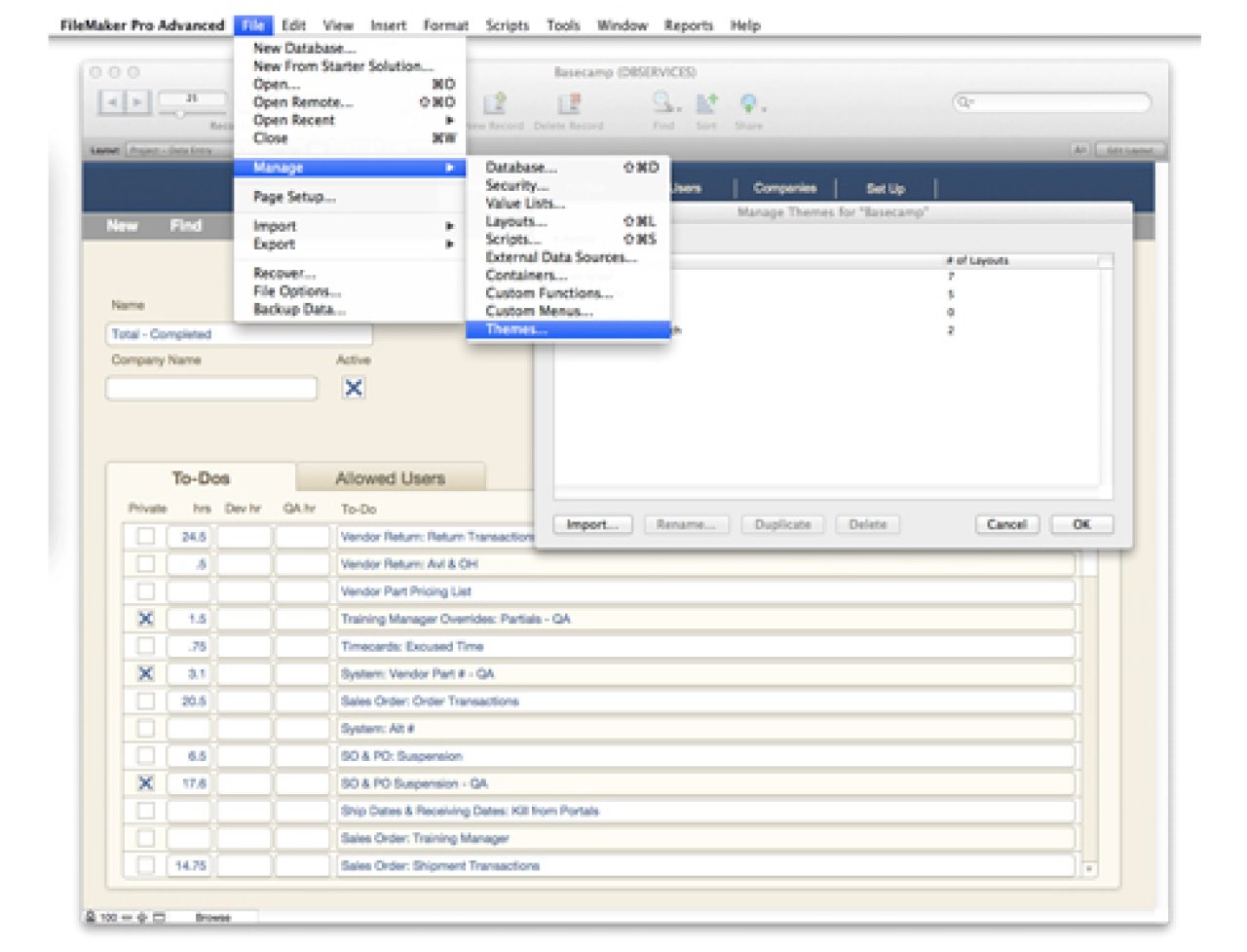Viewport: 1247px width, 952px height.
Task: Check Private for Vendor Return: Return Transactions
Action: 146,536
